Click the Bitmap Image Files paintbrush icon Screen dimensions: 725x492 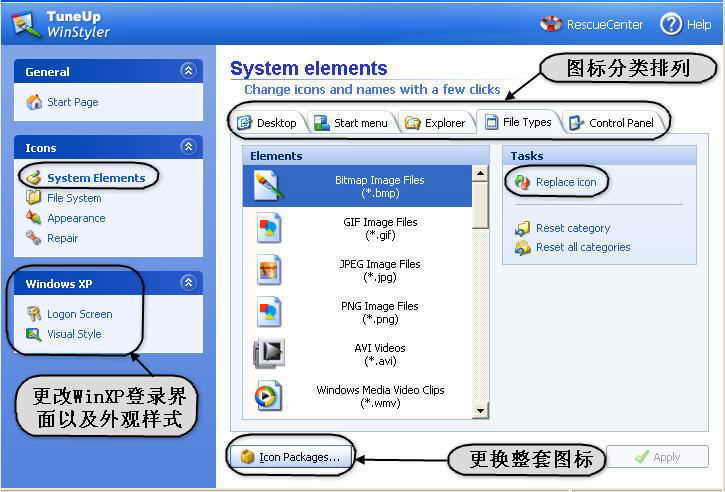coord(268,186)
